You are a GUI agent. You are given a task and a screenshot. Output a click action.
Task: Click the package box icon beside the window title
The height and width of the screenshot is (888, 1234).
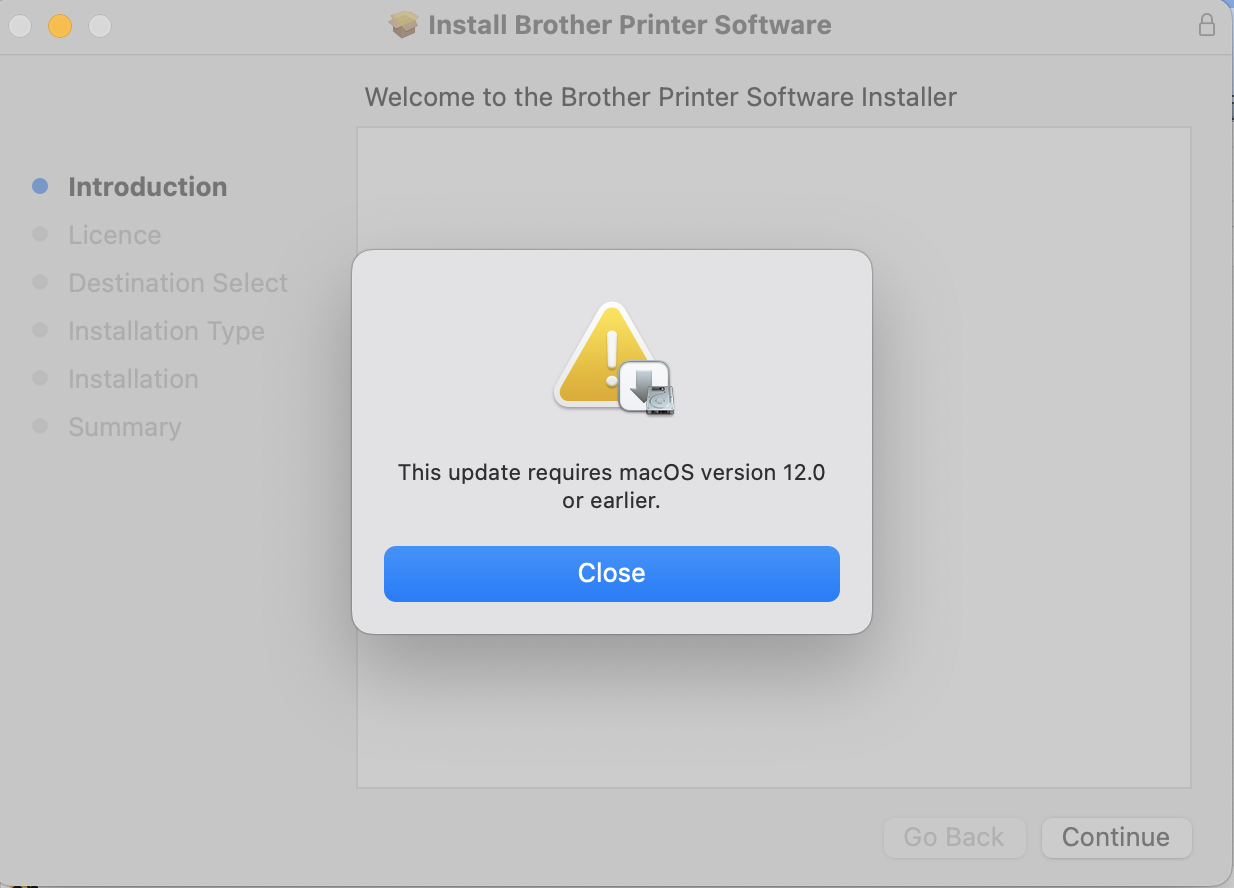pos(404,25)
